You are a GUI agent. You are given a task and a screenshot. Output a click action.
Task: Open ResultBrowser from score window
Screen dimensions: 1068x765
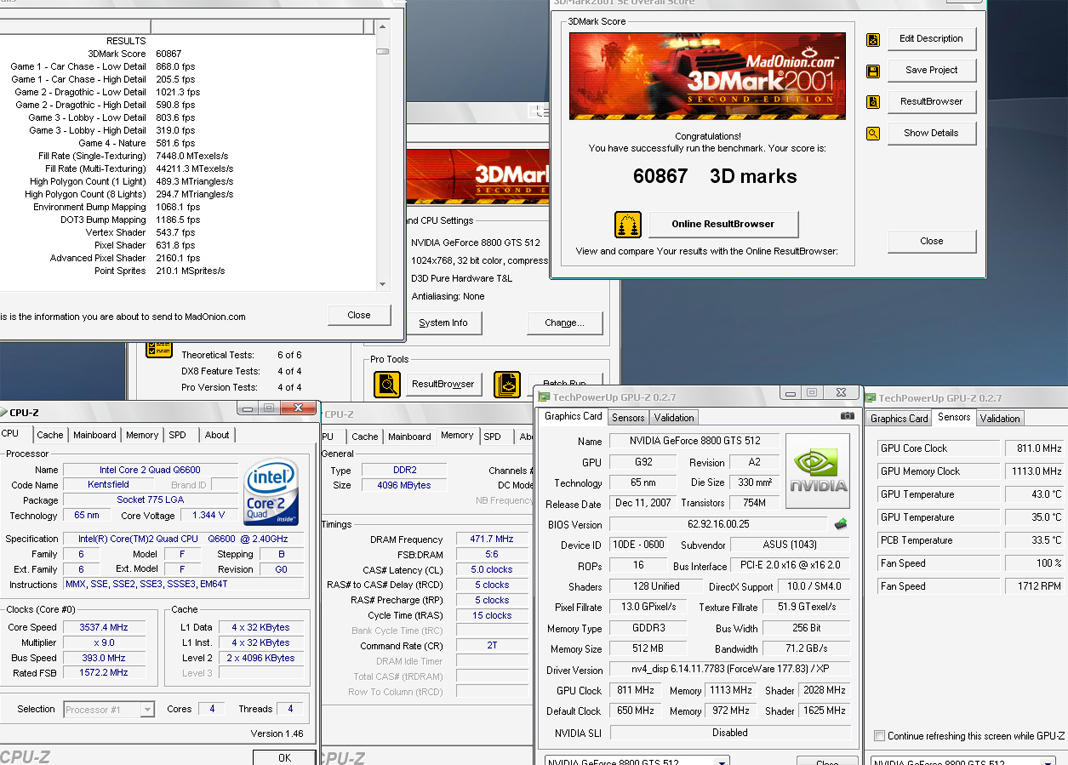click(x=931, y=102)
